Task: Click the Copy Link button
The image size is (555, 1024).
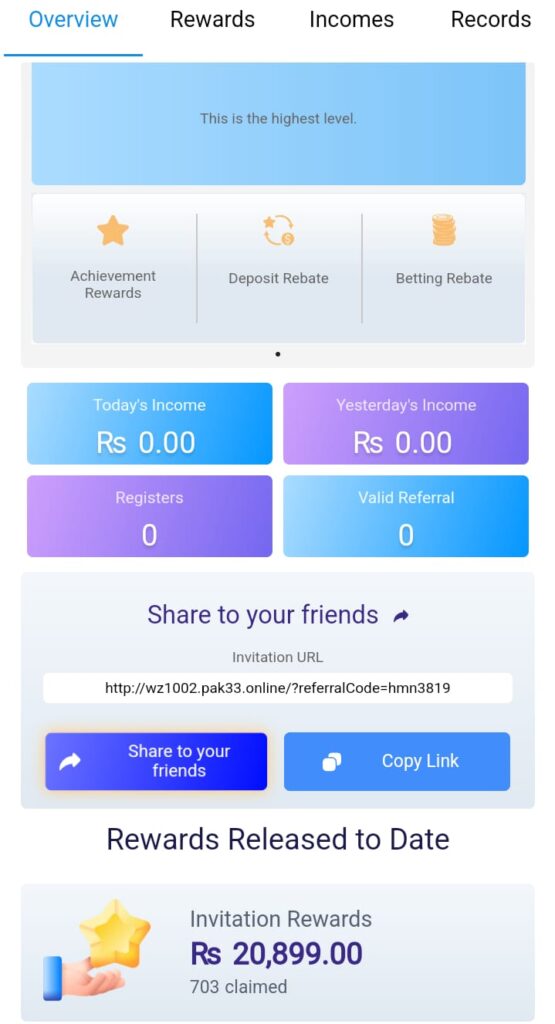Action: coord(397,761)
